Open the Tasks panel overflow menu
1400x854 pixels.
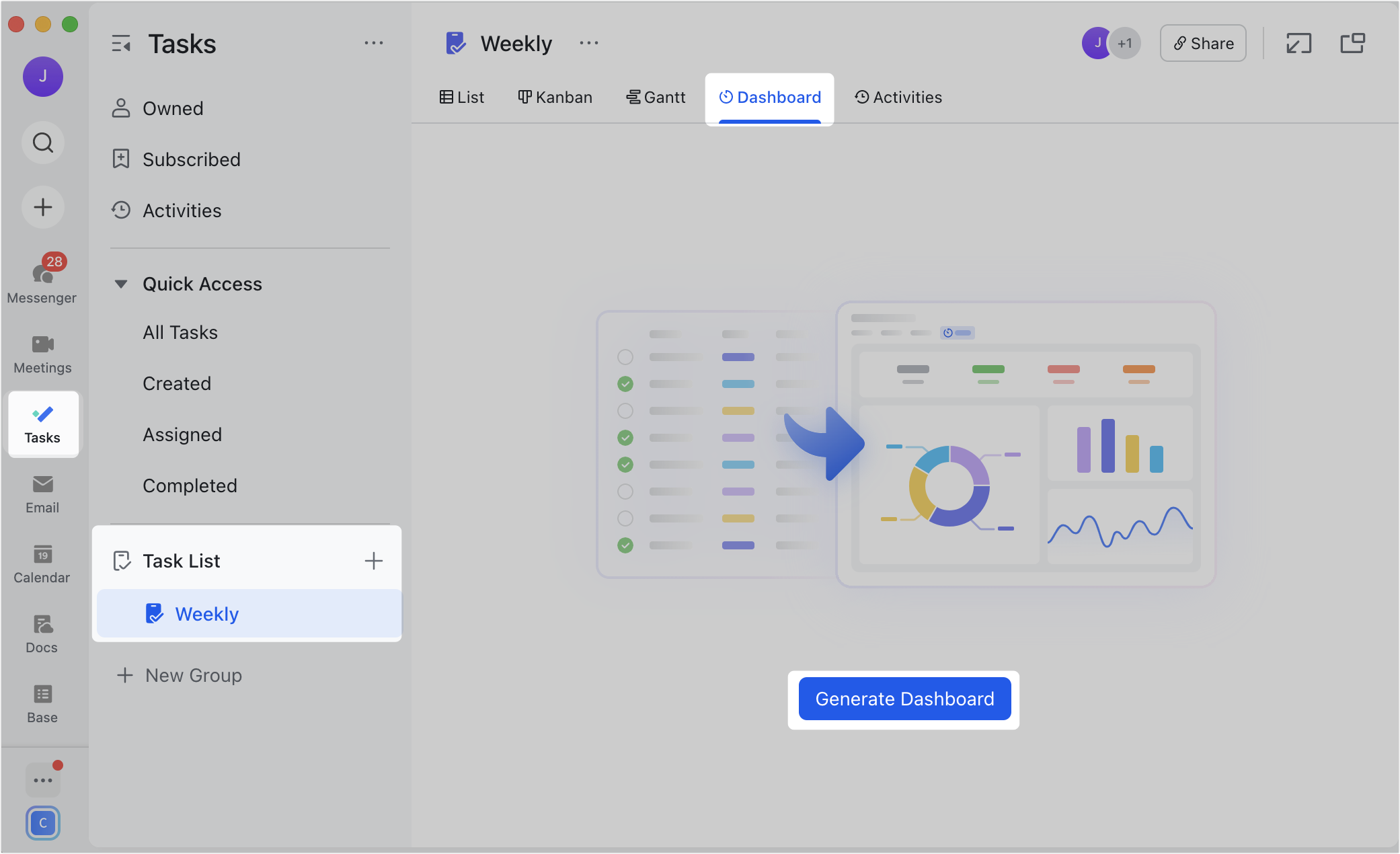pyautogui.click(x=374, y=42)
